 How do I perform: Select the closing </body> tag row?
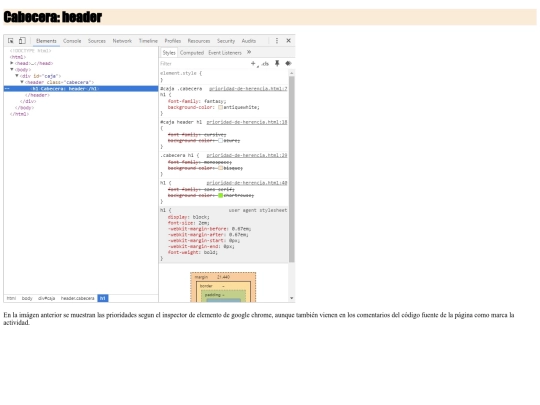pos(24,107)
